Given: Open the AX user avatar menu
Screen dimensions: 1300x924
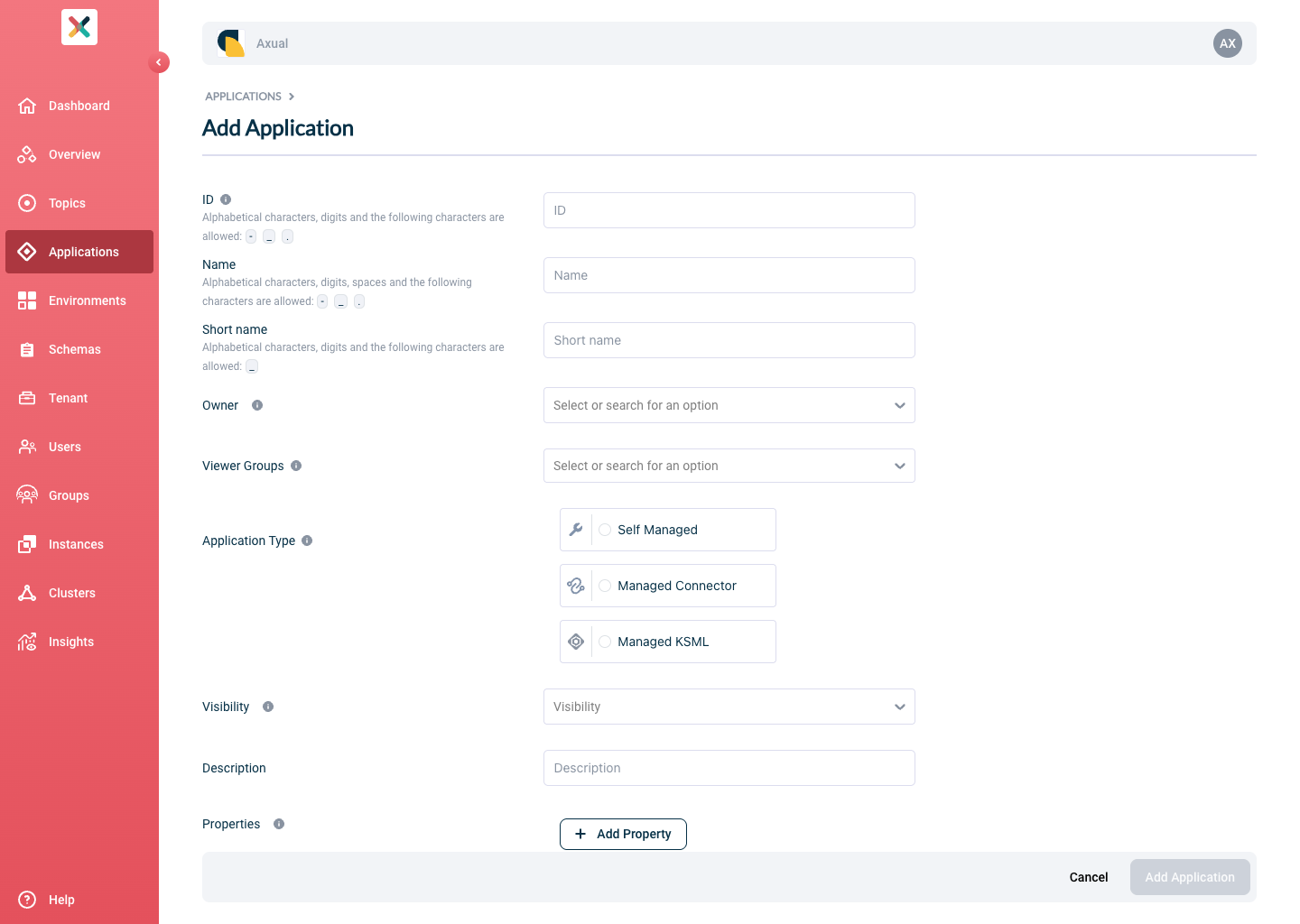Looking at the screenshot, I should [x=1228, y=43].
